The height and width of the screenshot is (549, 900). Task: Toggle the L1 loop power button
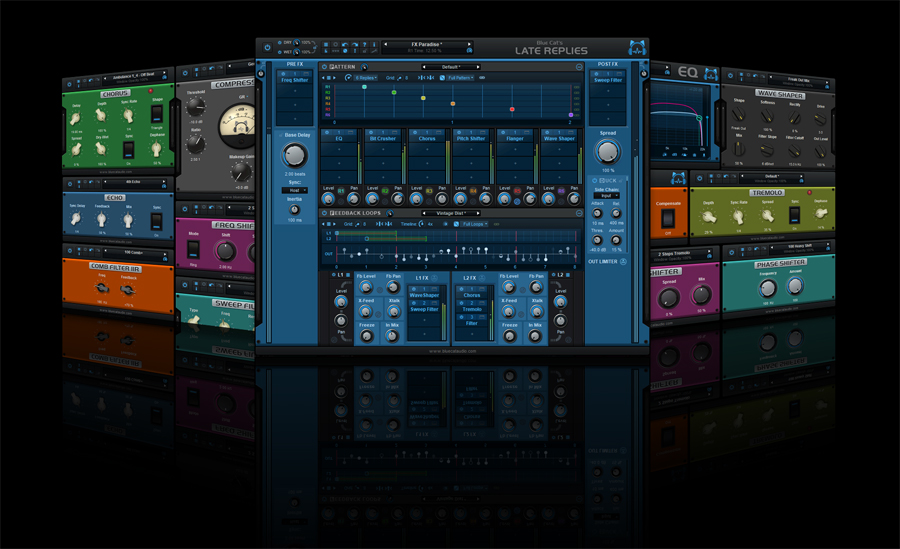coord(332,275)
